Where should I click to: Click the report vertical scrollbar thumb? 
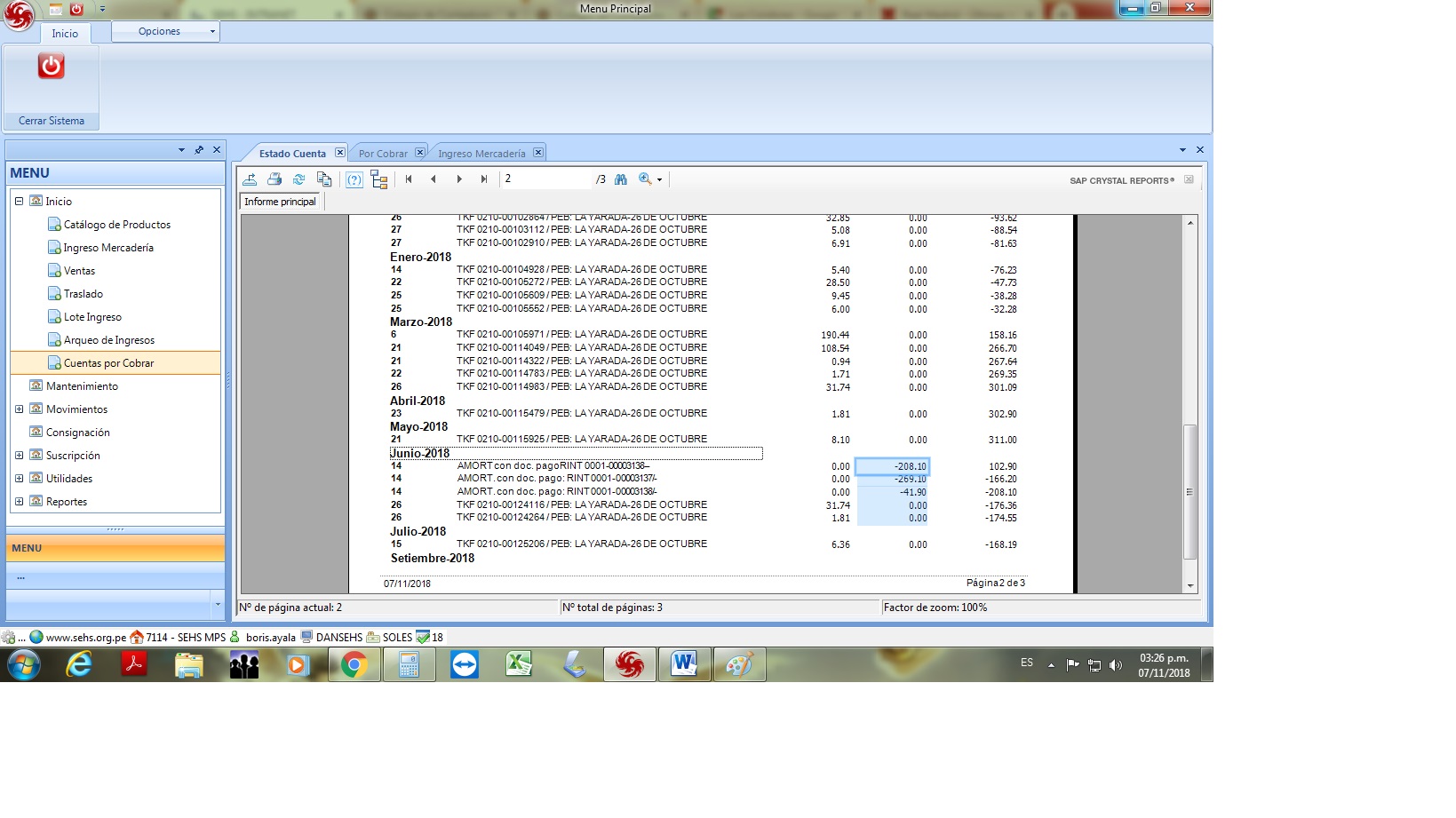pos(1190,491)
